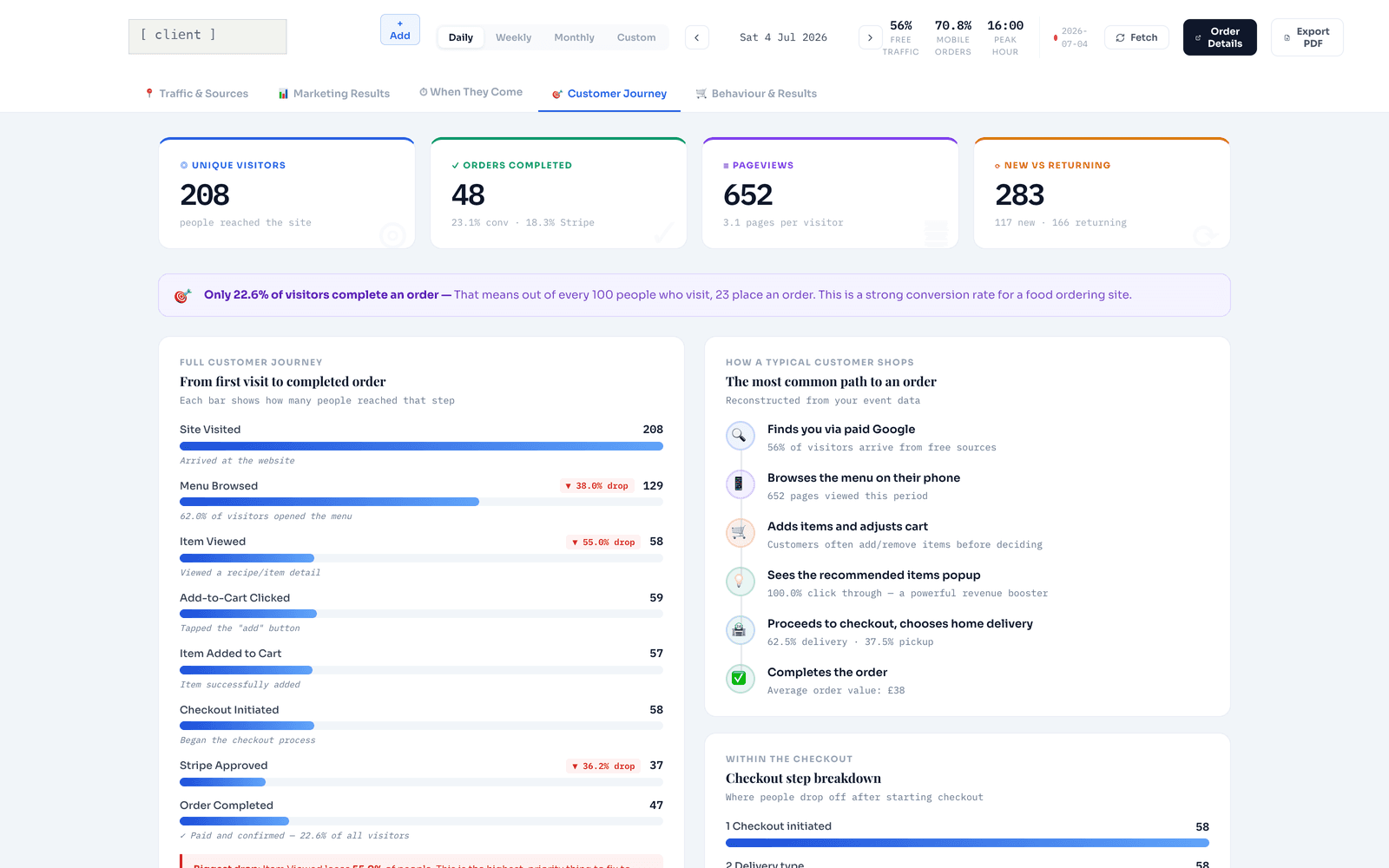Click the Fetch refresh button
1389x868 pixels.
1136,37
